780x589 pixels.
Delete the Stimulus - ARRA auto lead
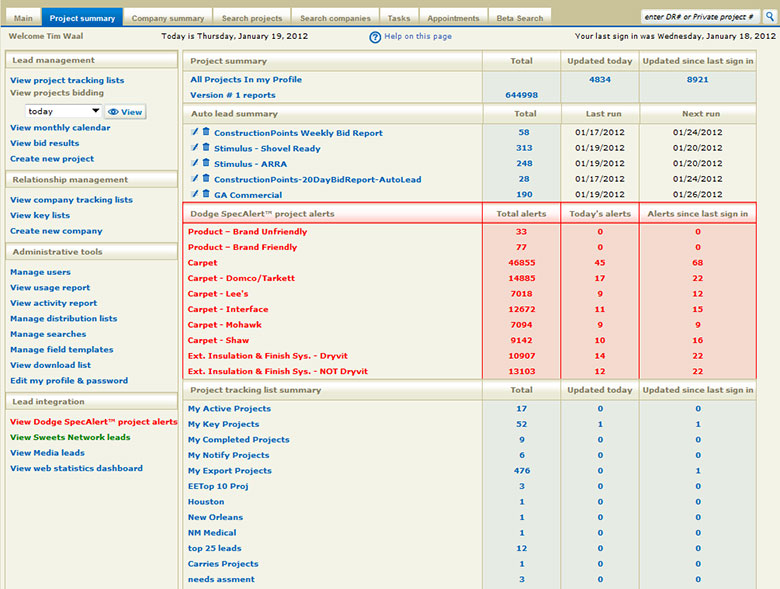pyautogui.click(x=206, y=163)
